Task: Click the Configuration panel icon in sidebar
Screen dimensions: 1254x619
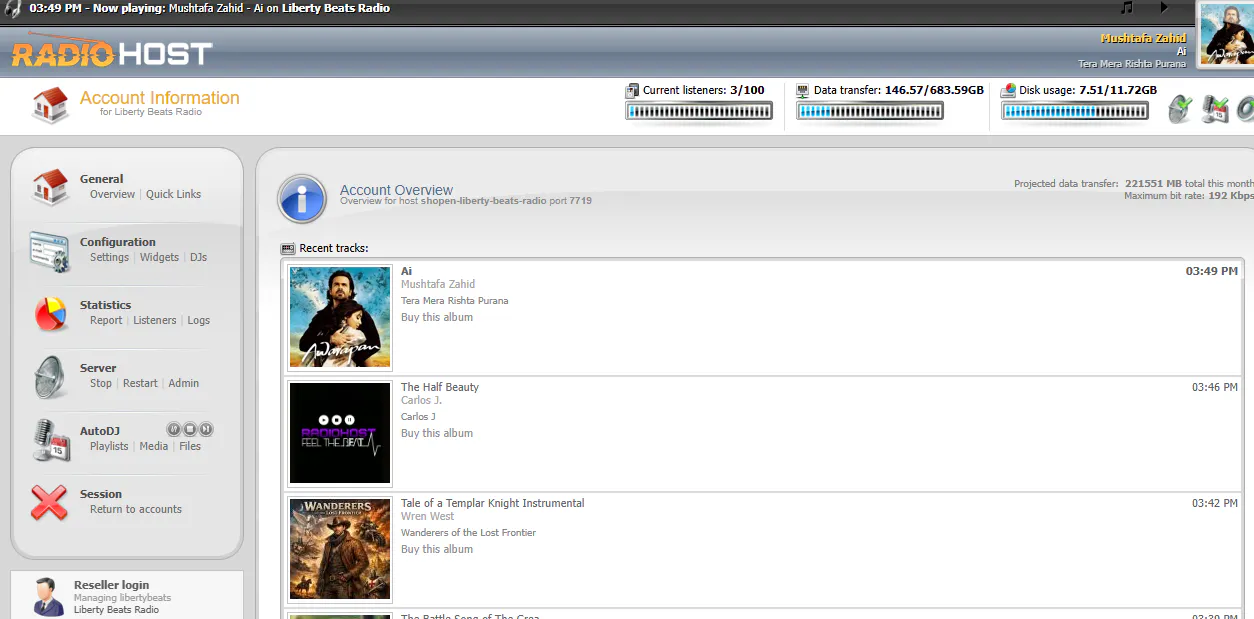Action: click(50, 251)
